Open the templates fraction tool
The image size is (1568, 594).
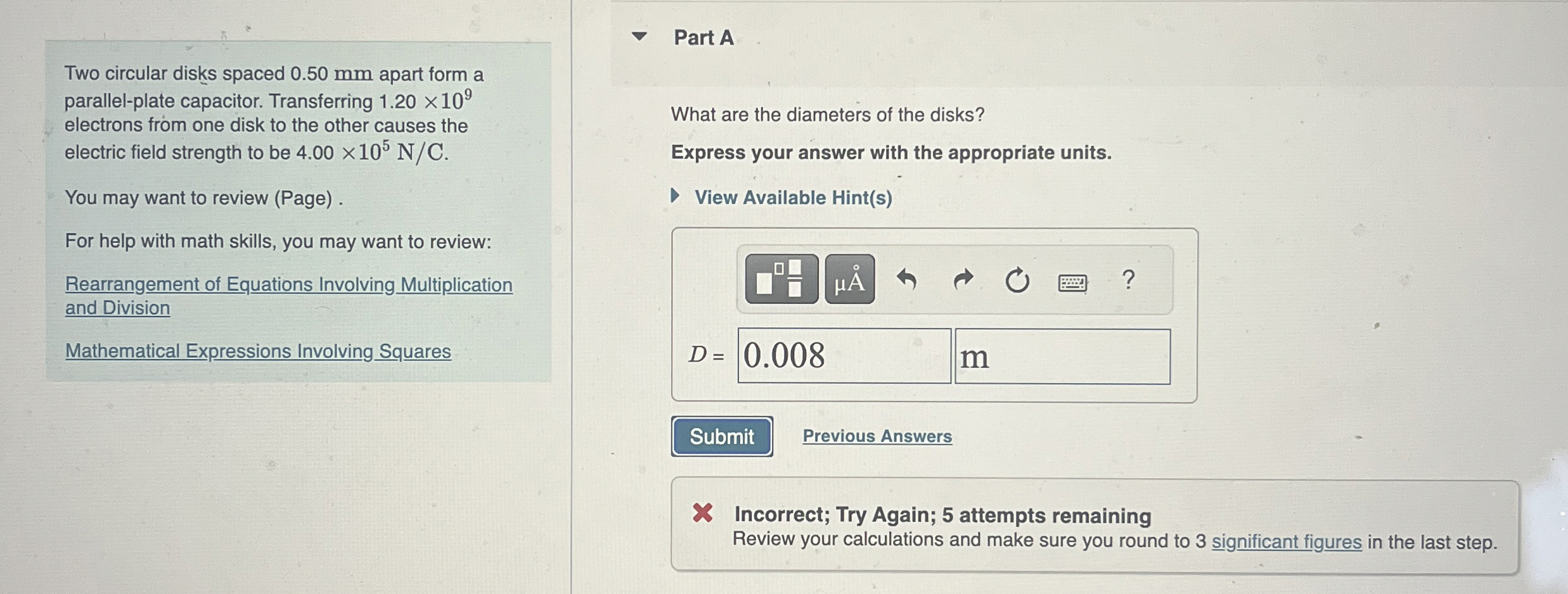pos(781,279)
